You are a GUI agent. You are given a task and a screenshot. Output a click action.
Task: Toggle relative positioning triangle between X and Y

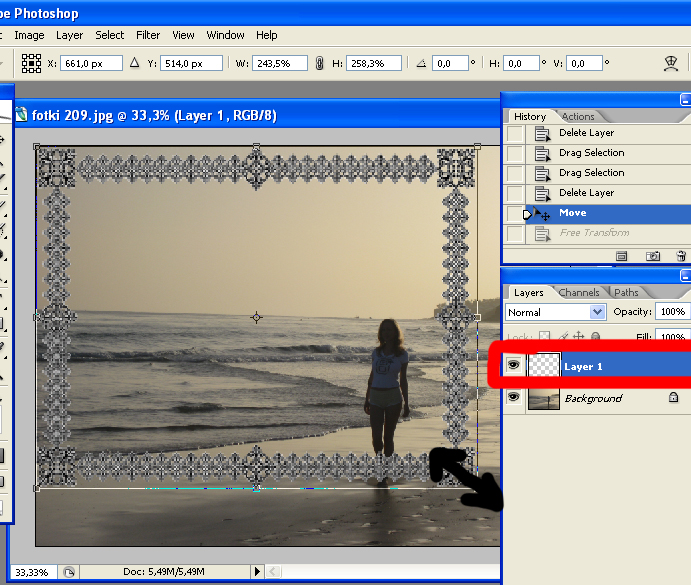coord(134,63)
